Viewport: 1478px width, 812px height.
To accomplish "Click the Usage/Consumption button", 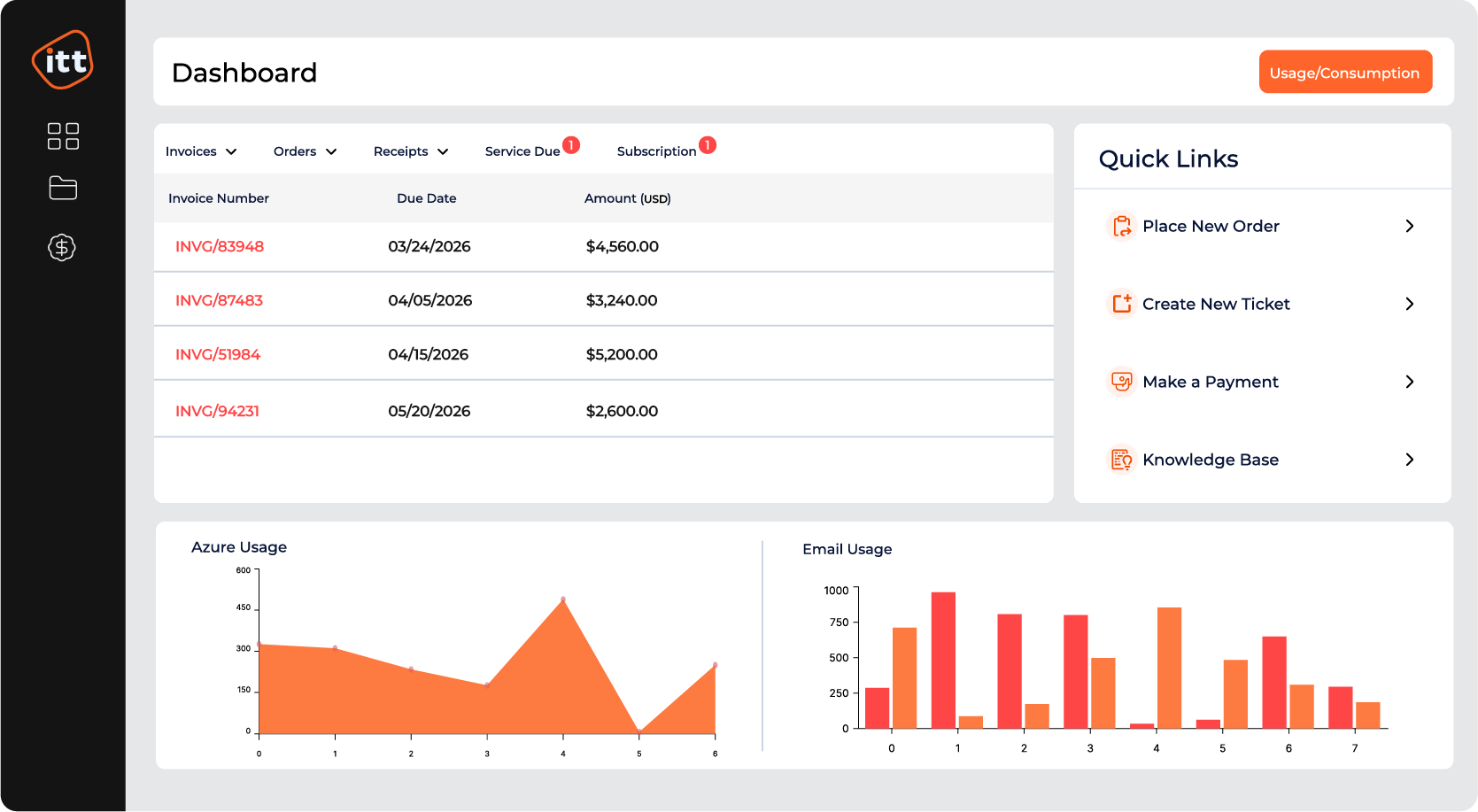I will [x=1345, y=72].
